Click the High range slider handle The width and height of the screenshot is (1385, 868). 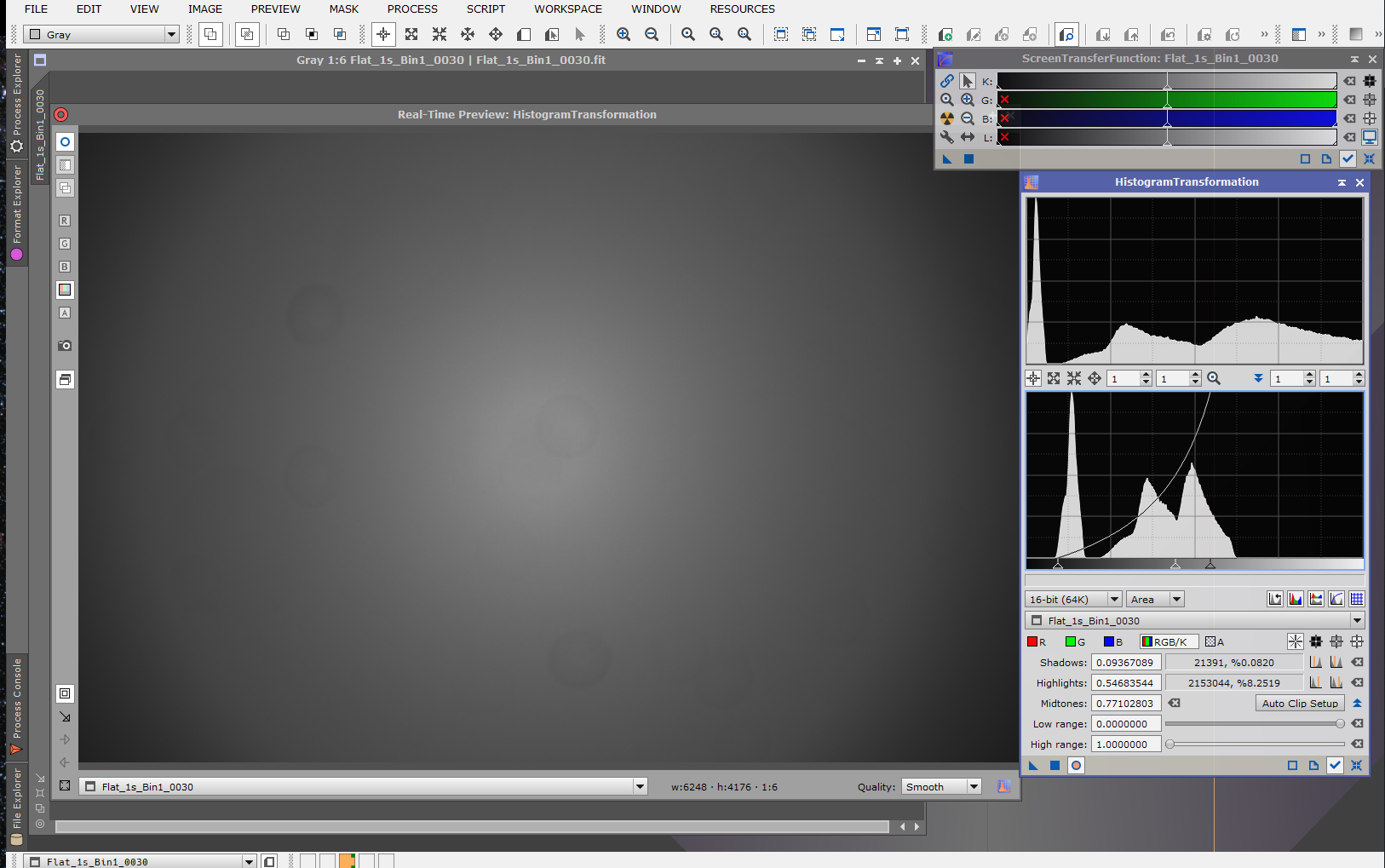click(x=1170, y=744)
